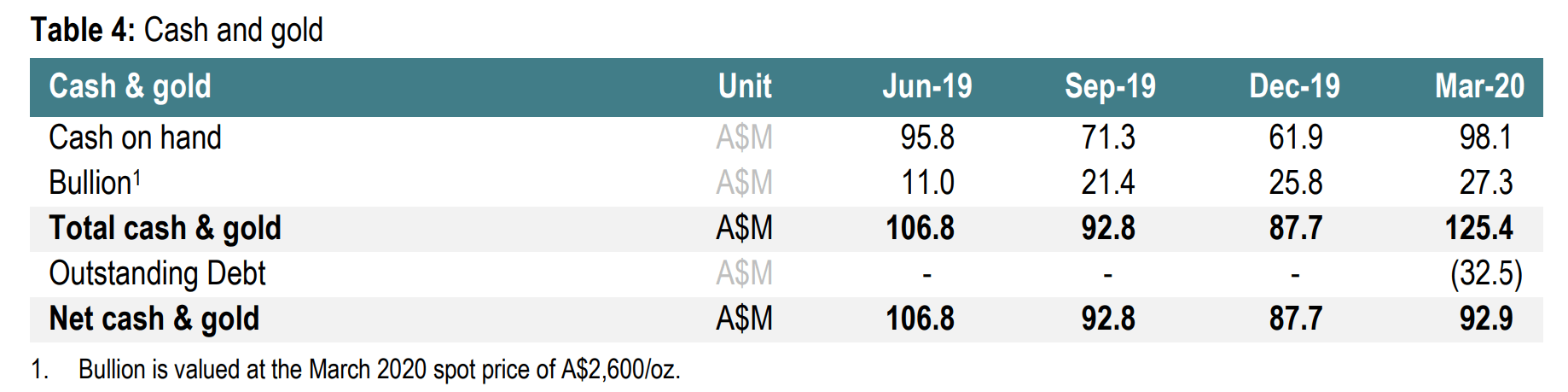Screen dimensions: 1568x392
Task: Click the Unit column header
Action: (x=745, y=86)
